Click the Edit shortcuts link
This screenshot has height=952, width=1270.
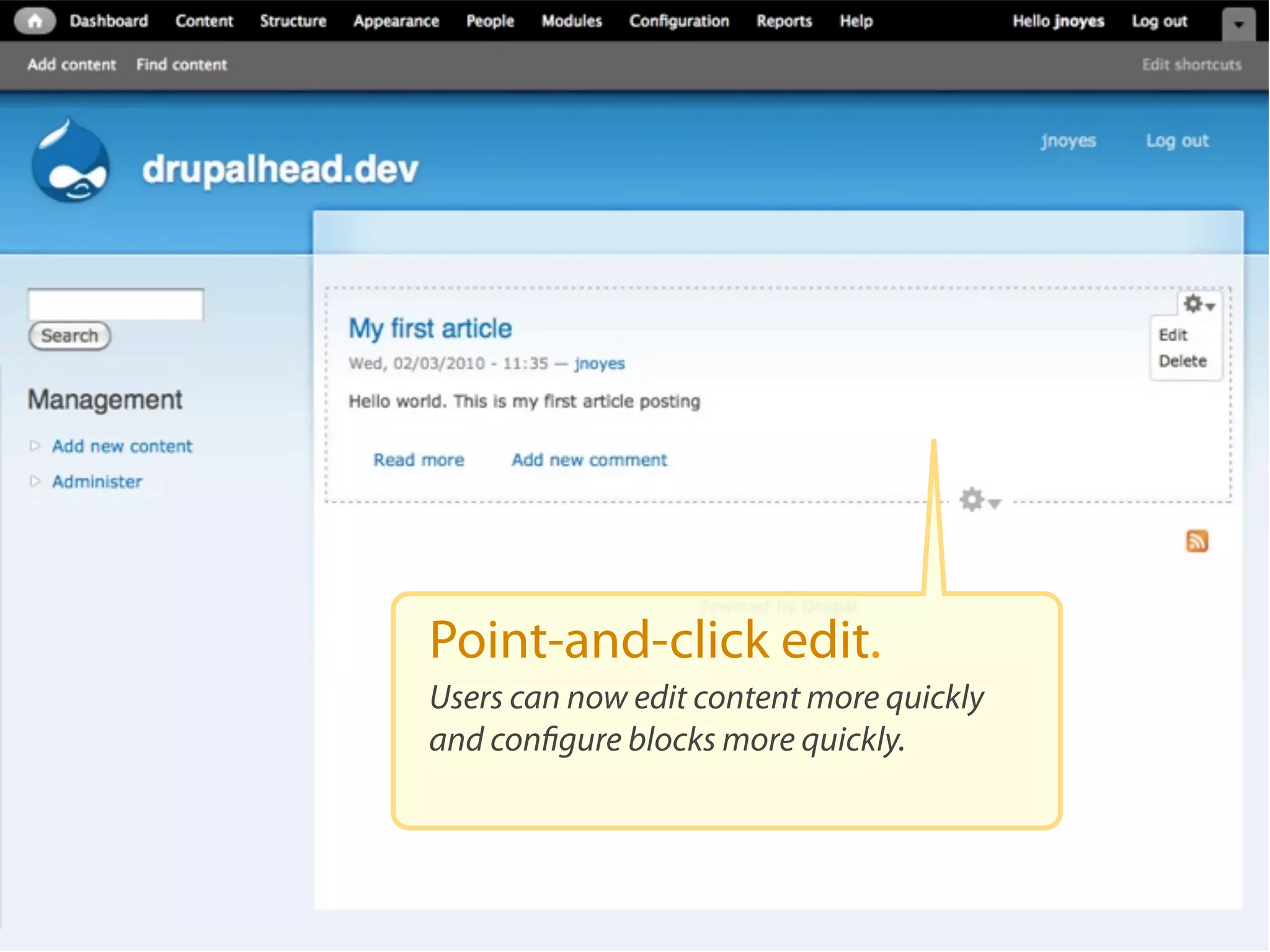tap(1191, 64)
